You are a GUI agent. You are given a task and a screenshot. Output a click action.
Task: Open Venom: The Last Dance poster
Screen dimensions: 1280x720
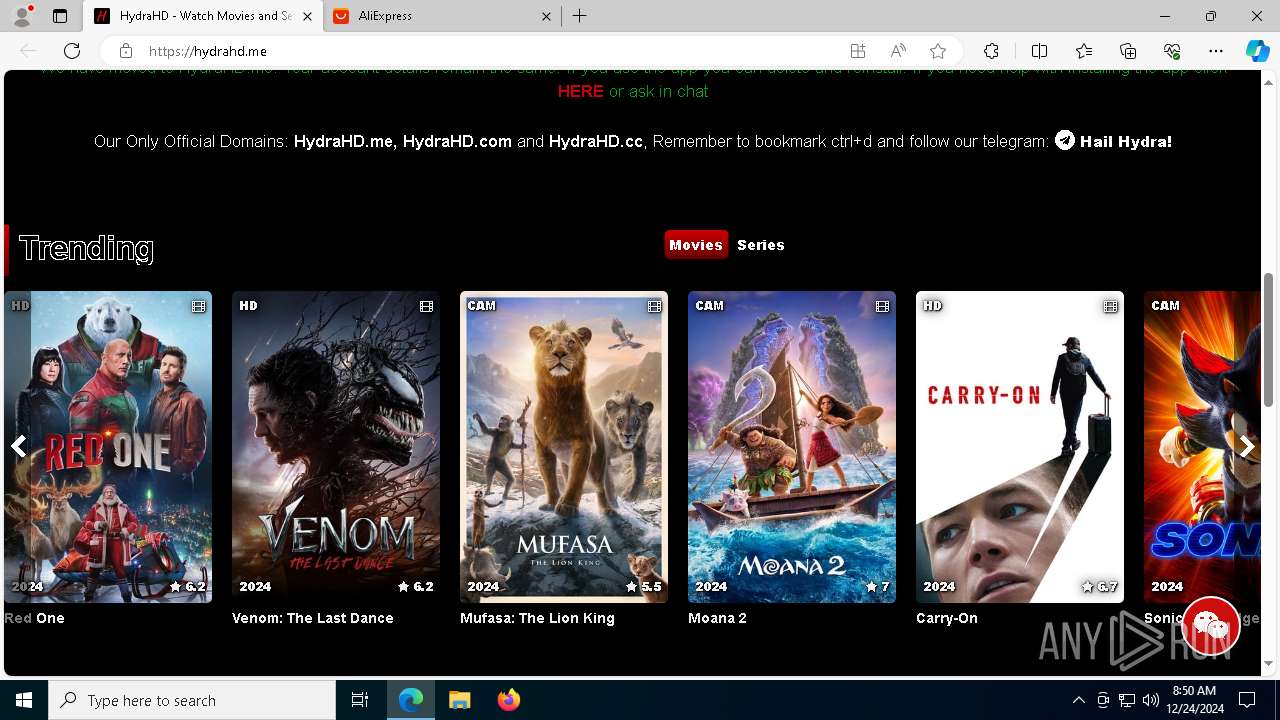pos(336,447)
